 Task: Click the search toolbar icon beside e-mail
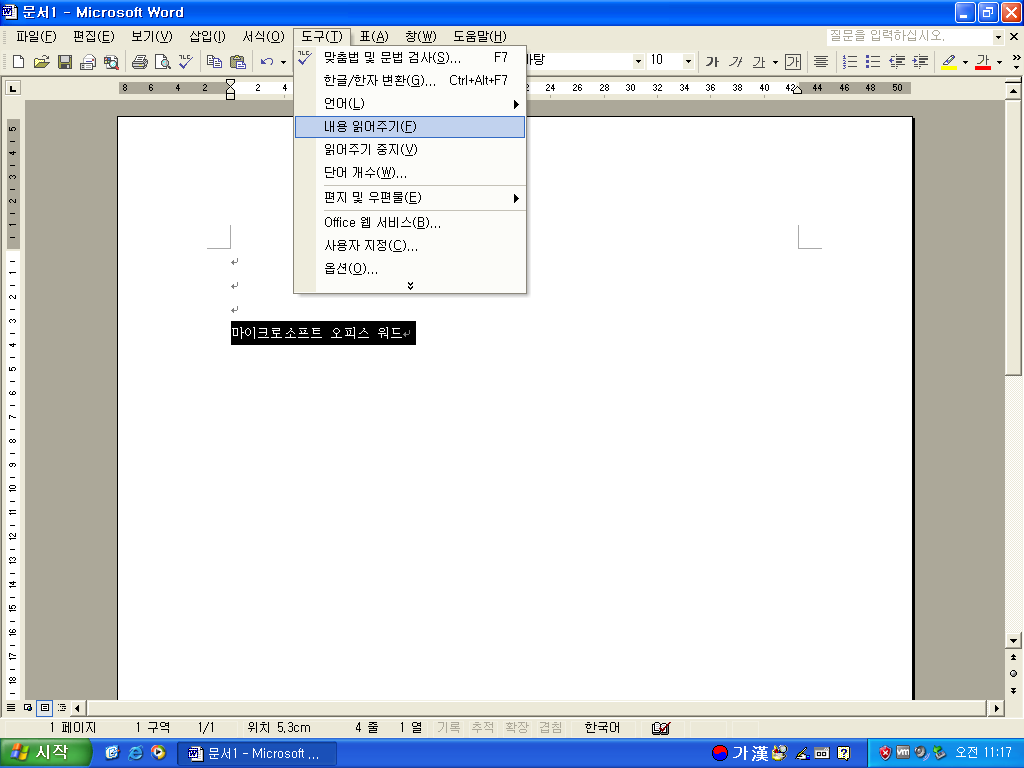pyautogui.click(x=111, y=62)
